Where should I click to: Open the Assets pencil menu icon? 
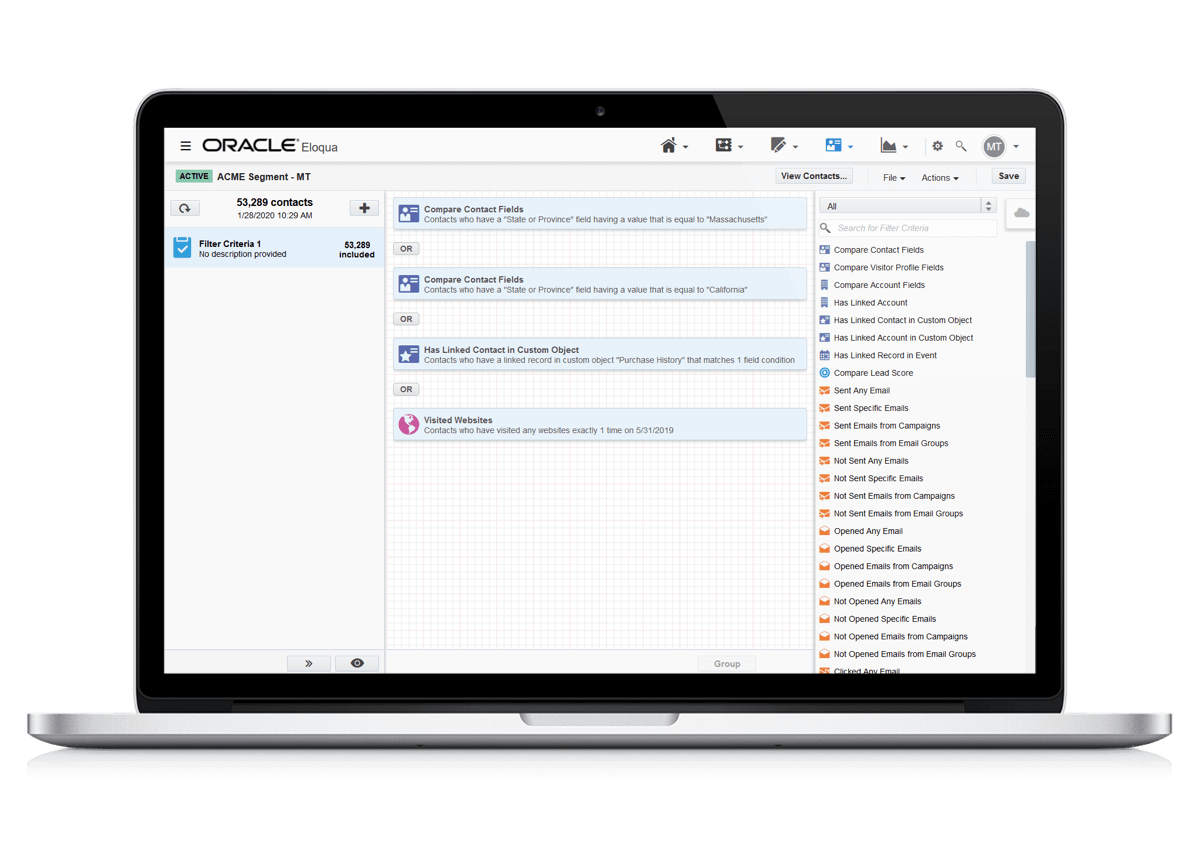tap(778, 146)
